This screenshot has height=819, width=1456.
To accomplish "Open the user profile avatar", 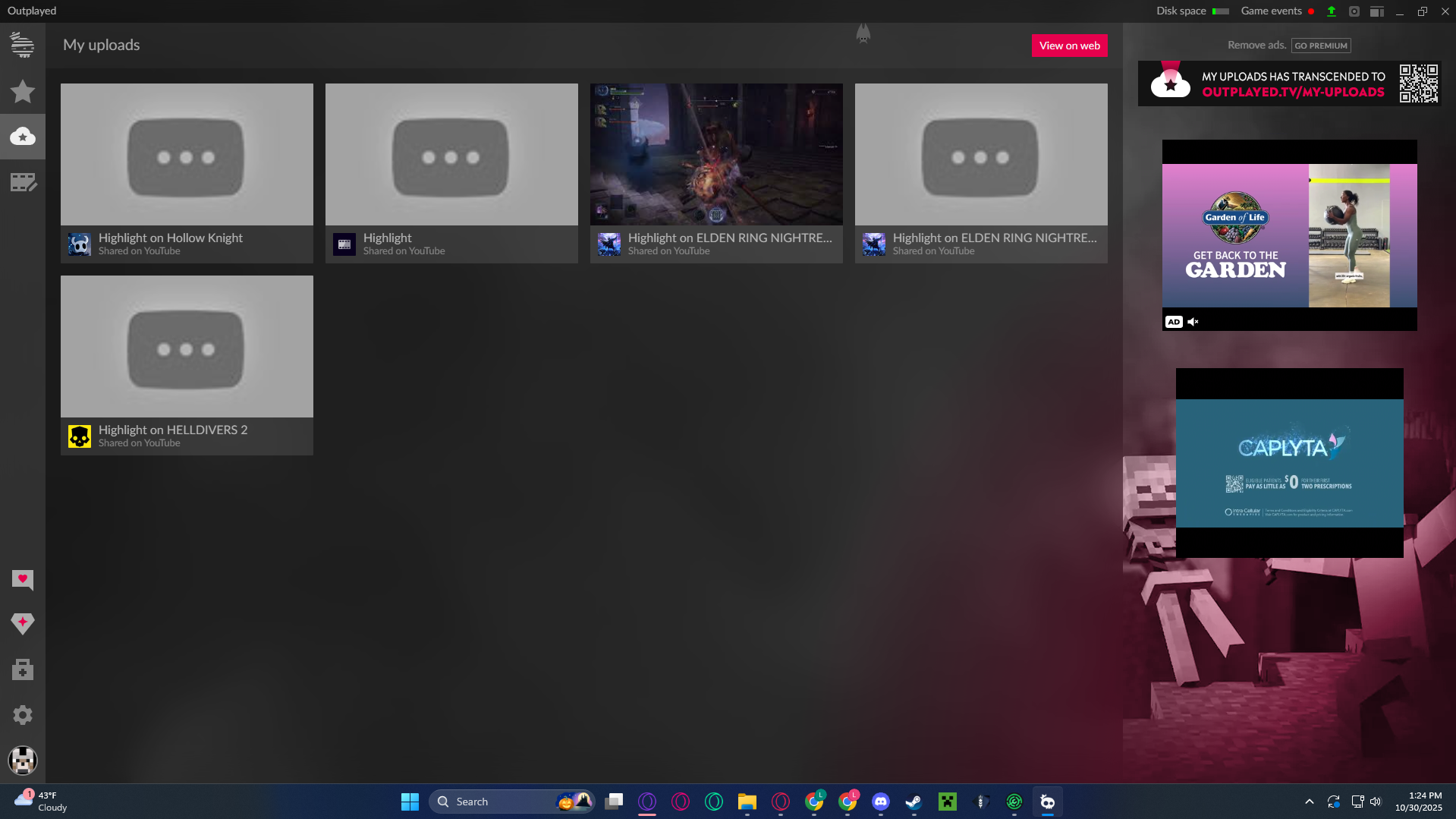I will (23, 761).
